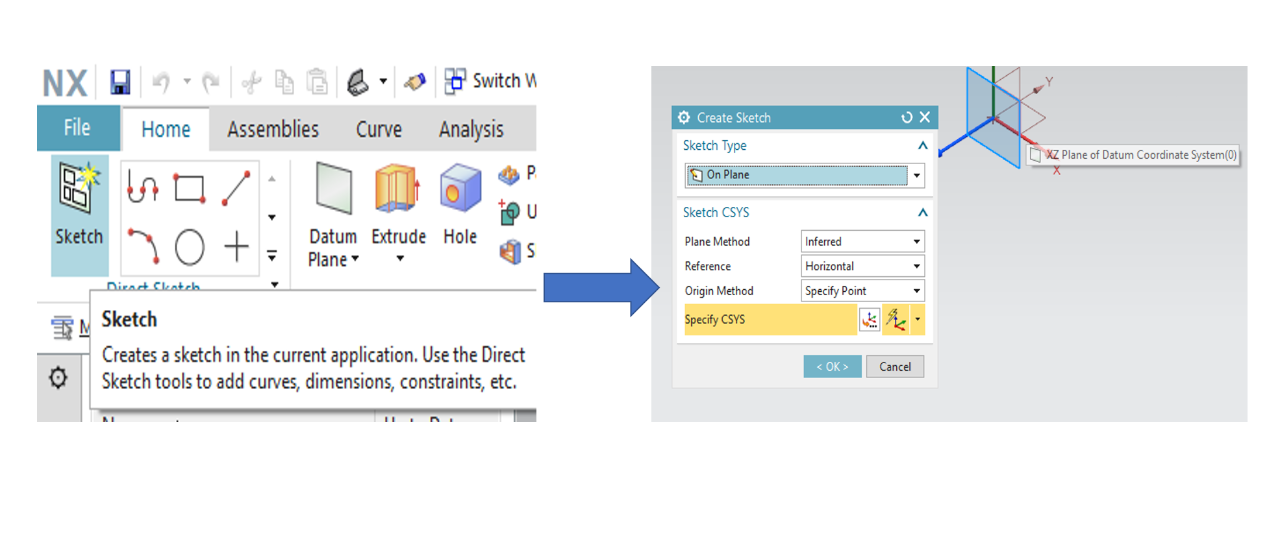Collapse the Sketch Type section
The height and width of the screenshot is (546, 1280).
(922, 146)
